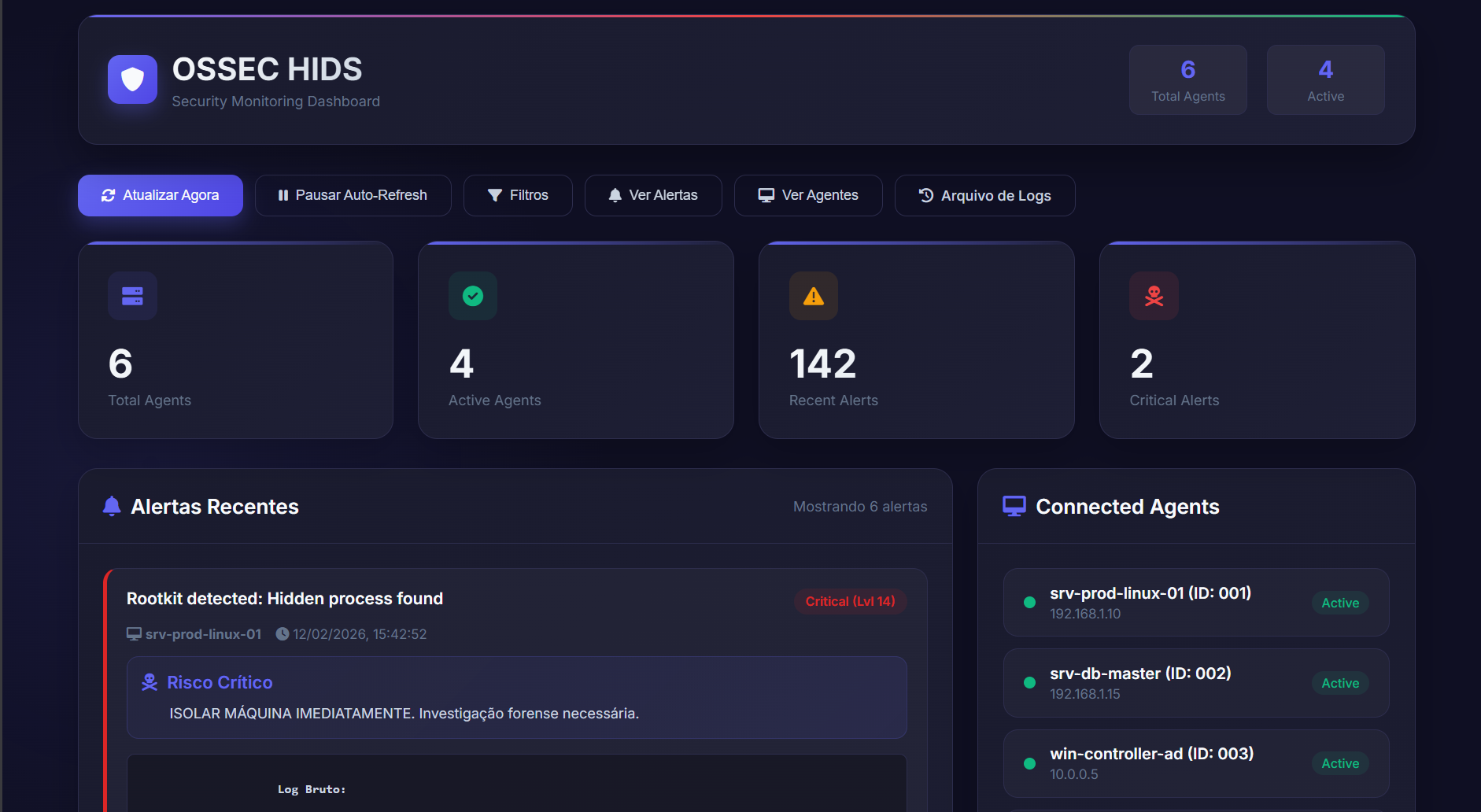Viewport: 1481px width, 812px height.
Task: Open Arquivo de Logs
Action: [984, 195]
